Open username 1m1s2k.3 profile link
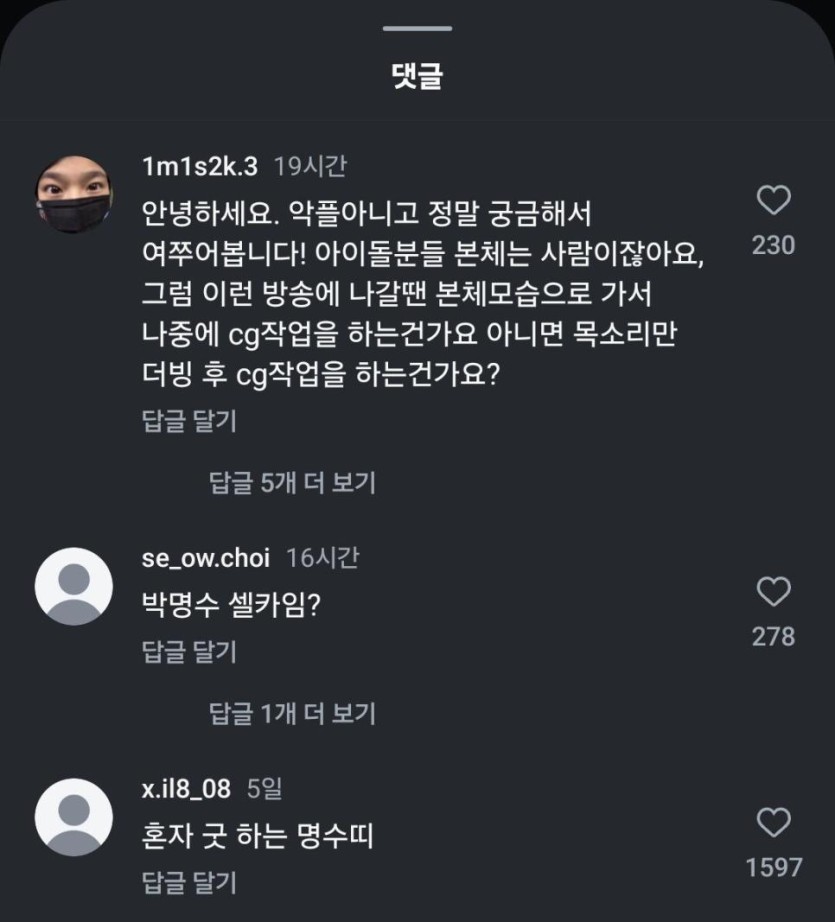This screenshot has width=835, height=922. (200, 167)
